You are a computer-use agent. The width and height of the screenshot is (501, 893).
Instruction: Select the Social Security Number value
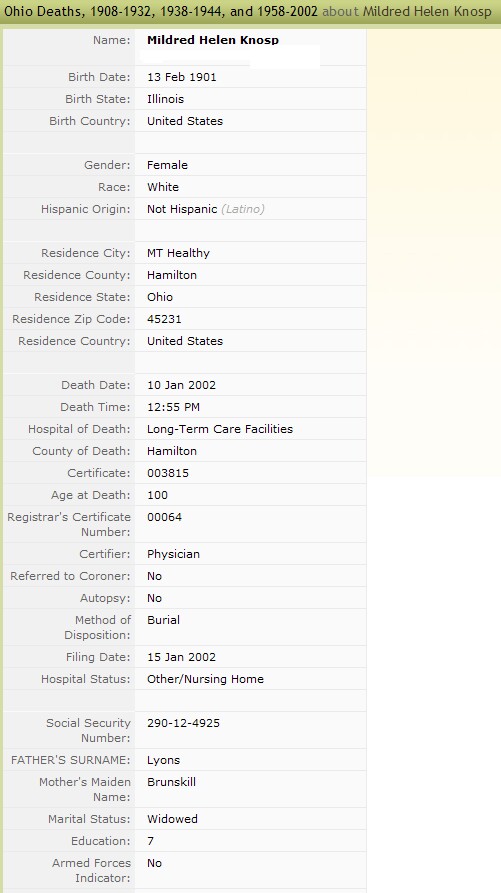183,723
